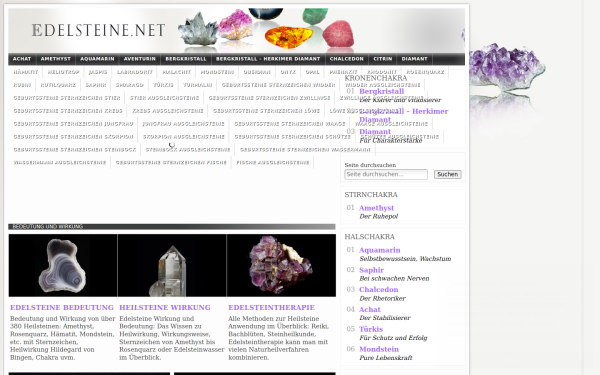This screenshot has height=375, width=600.
Task: Open Geburtssteine Sternzeichen Stier menu item
Action: pyautogui.click(x=67, y=98)
